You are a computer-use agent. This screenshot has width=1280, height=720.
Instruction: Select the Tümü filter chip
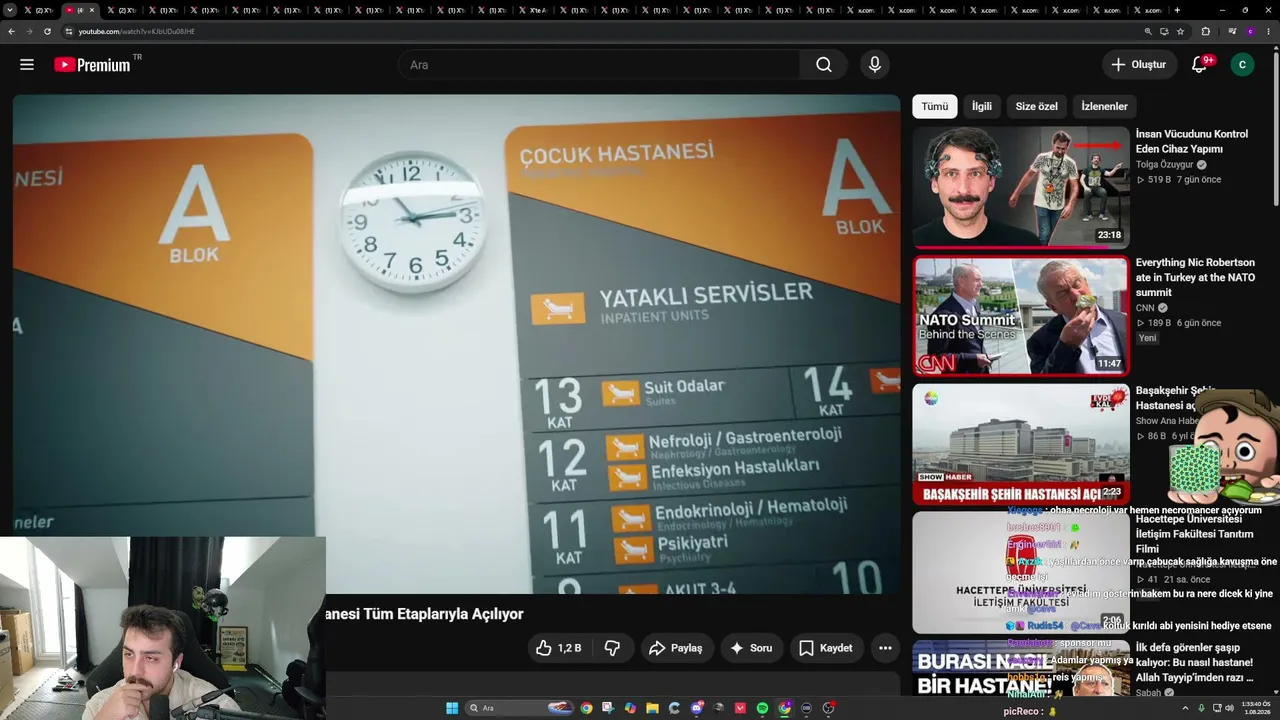[x=935, y=106]
